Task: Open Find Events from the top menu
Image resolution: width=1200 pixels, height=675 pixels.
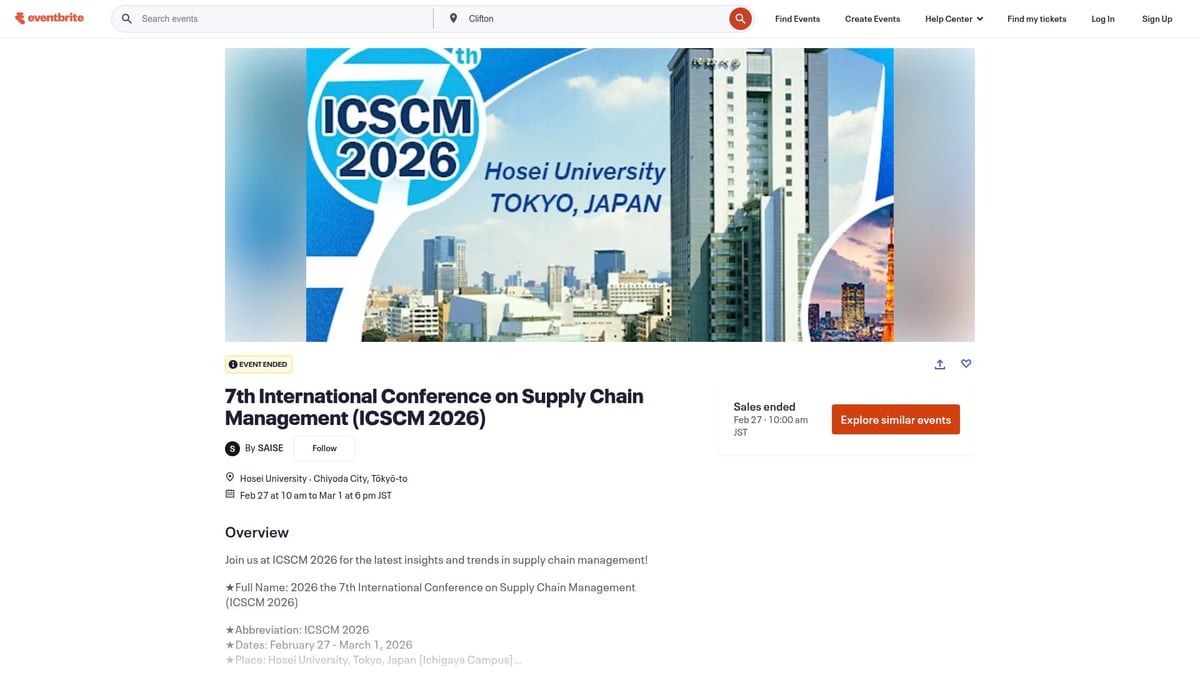Action: coord(797,17)
